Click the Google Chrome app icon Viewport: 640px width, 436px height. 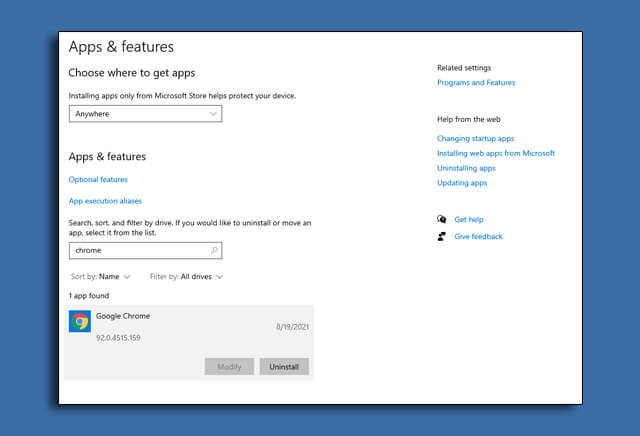click(80, 321)
